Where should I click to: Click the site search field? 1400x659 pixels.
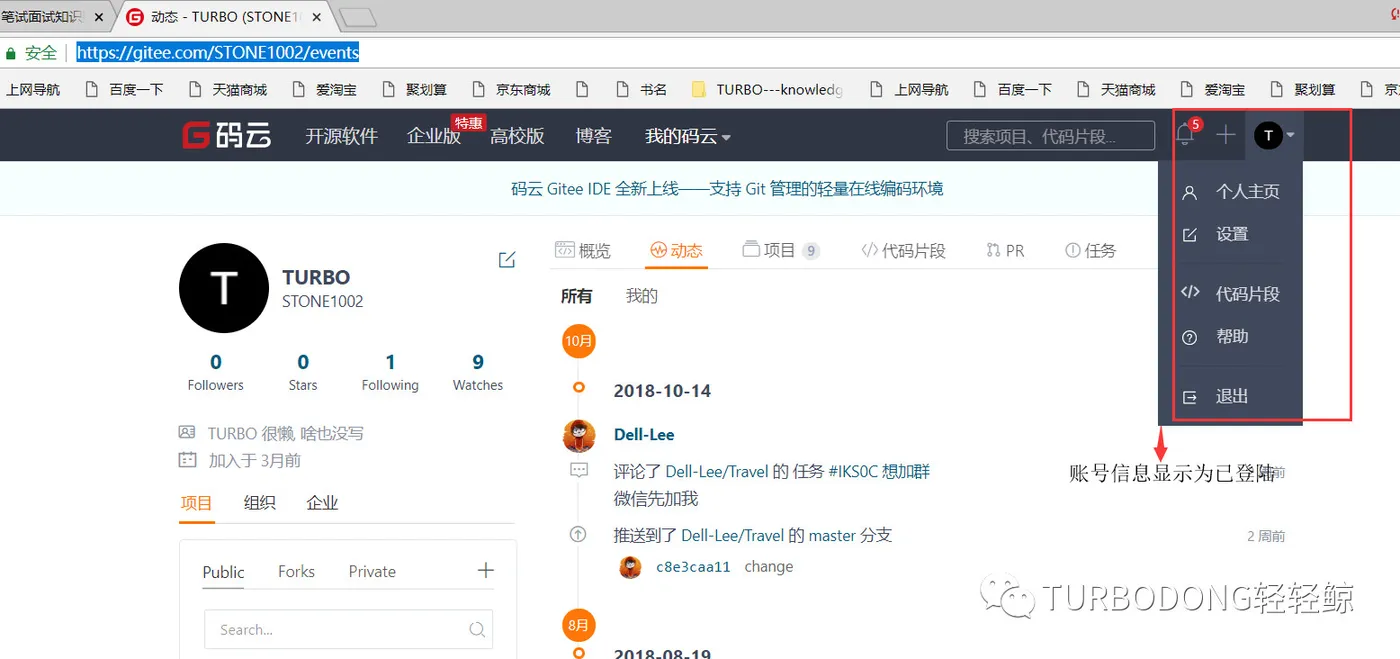coord(1052,136)
